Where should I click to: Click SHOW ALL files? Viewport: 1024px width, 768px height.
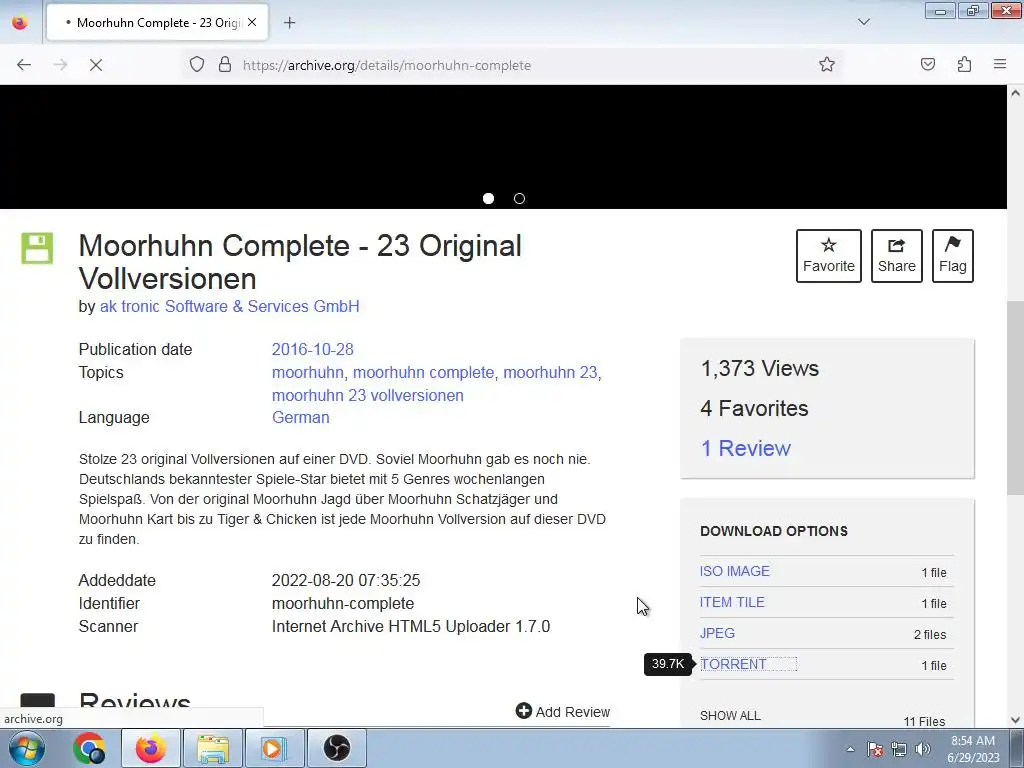click(730, 716)
